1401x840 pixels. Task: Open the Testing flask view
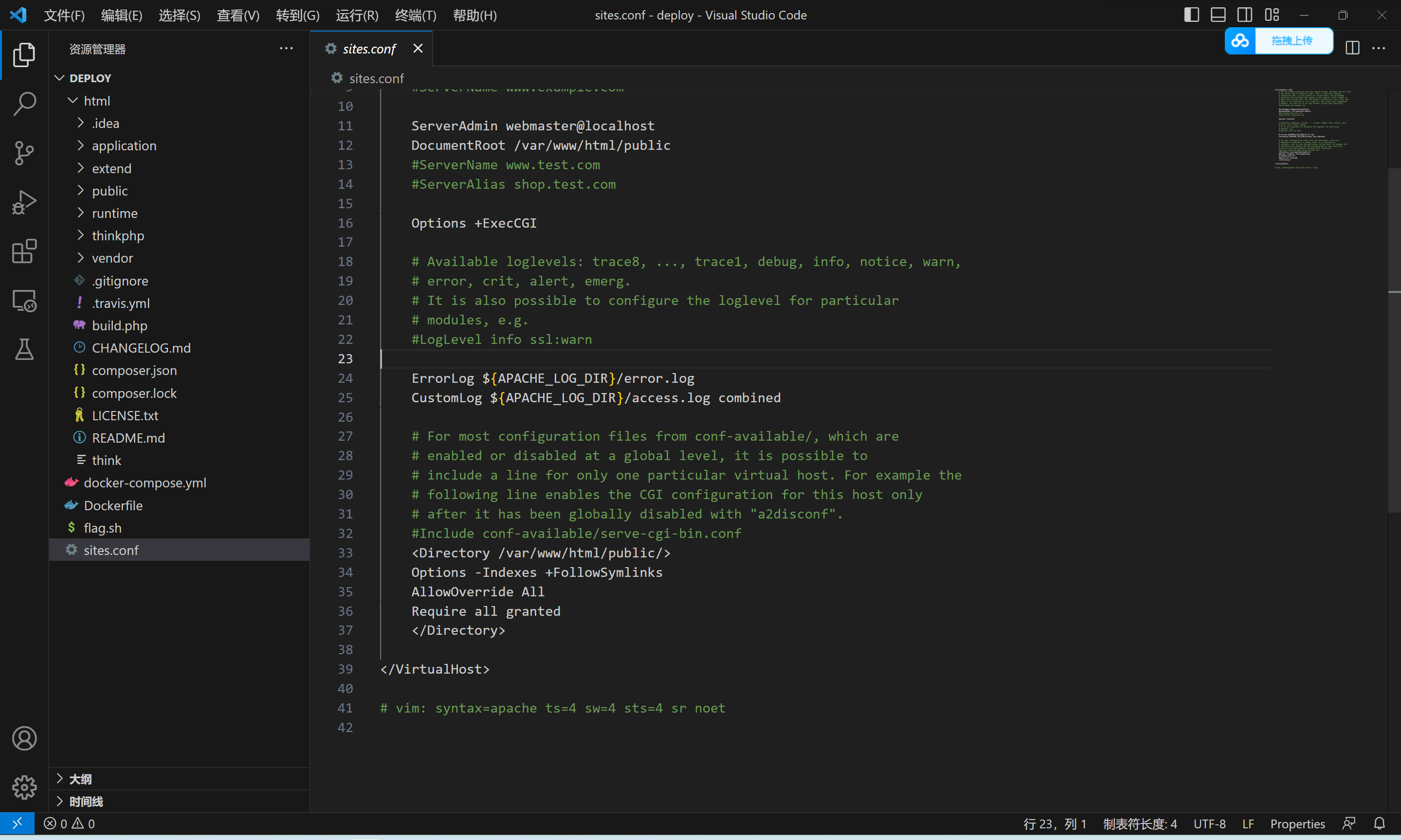coord(24,349)
